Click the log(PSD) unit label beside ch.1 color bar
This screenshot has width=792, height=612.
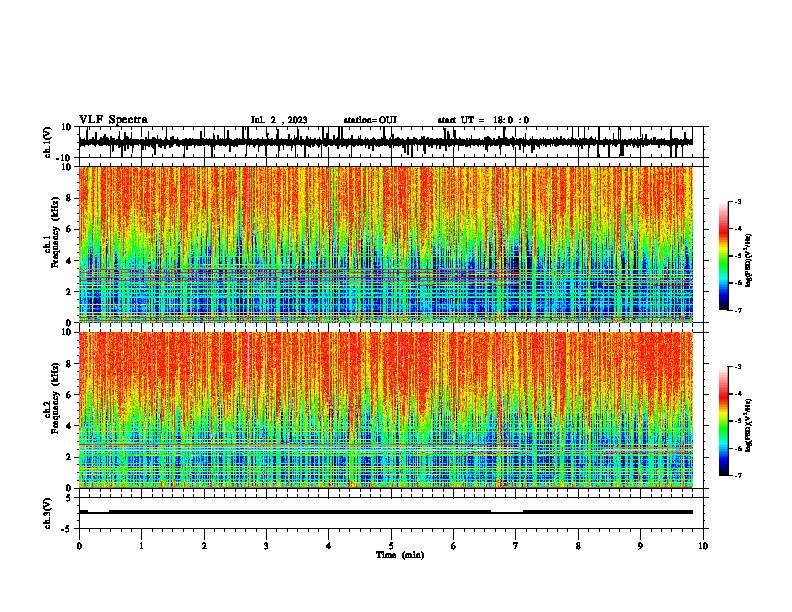coord(749,261)
